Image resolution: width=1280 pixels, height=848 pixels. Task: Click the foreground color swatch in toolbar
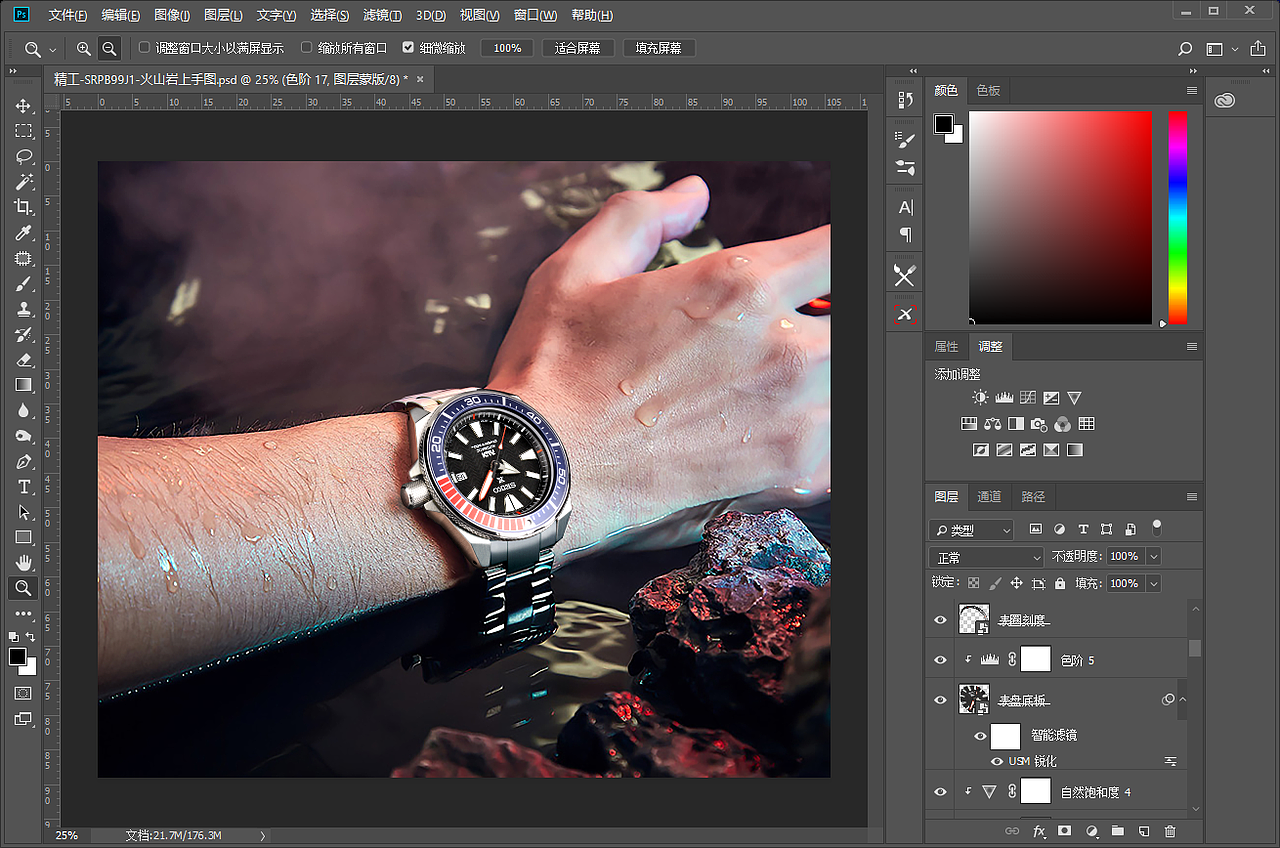pos(17,656)
